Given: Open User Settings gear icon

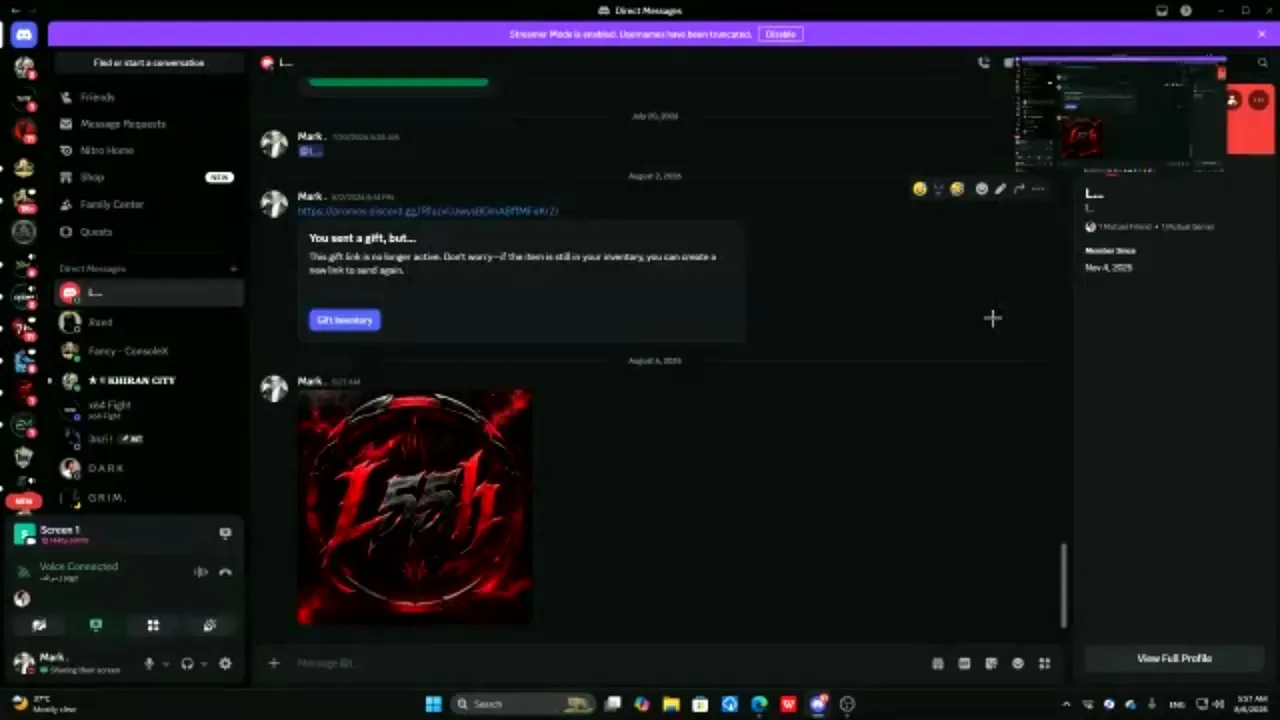Looking at the screenshot, I should click(x=225, y=663).
